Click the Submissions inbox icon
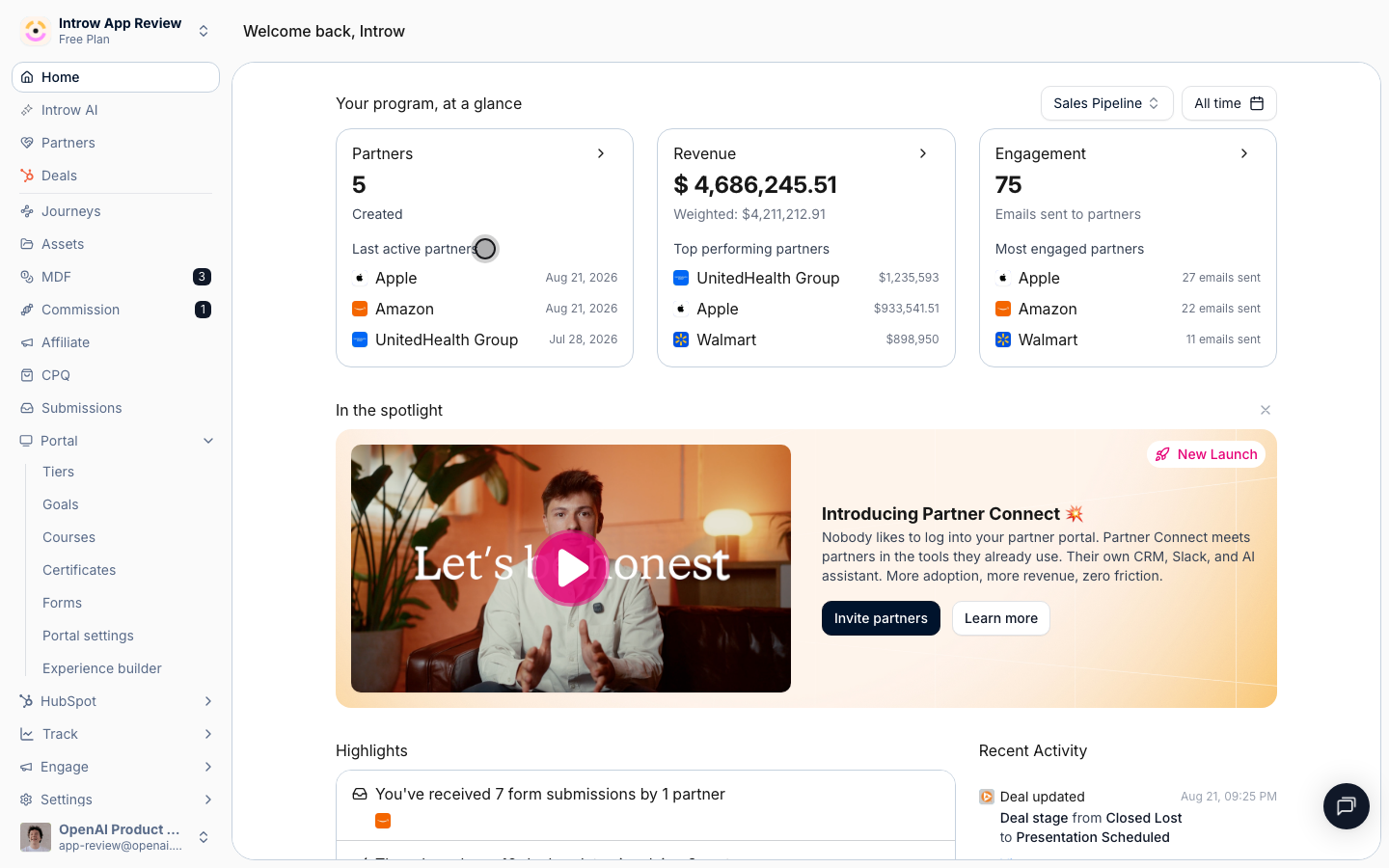The width and height of the screenshot is (1389, 868). click(27, 408)
